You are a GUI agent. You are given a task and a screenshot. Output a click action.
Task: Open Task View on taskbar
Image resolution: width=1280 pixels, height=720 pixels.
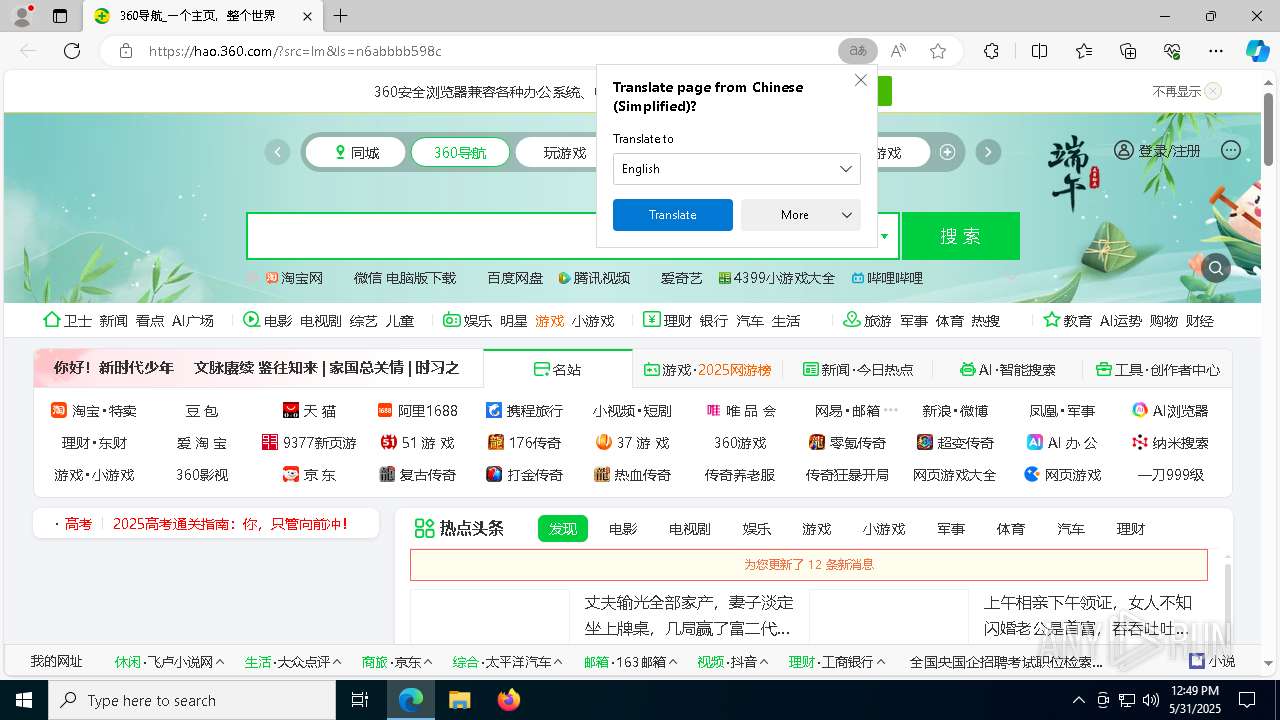[360, 700]
